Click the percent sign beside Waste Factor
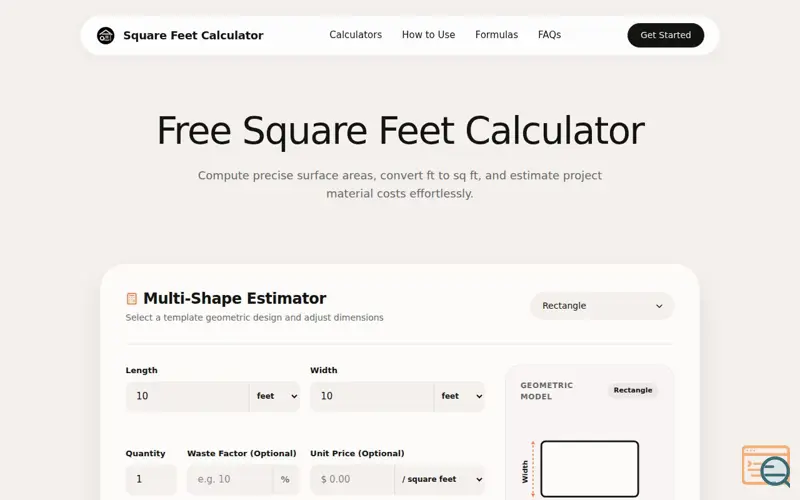The image size is (800, 500). (x=285, y=479)
